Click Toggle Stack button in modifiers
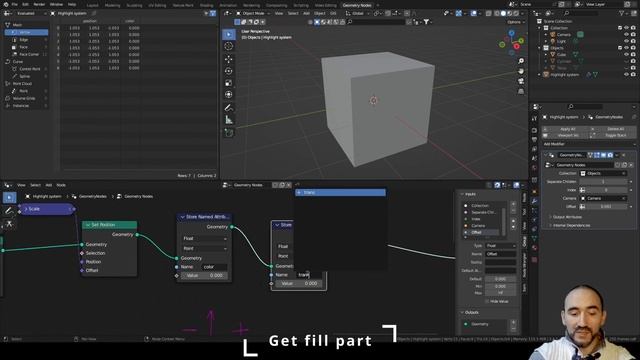640x360 pixels. [x=613, y=135]
